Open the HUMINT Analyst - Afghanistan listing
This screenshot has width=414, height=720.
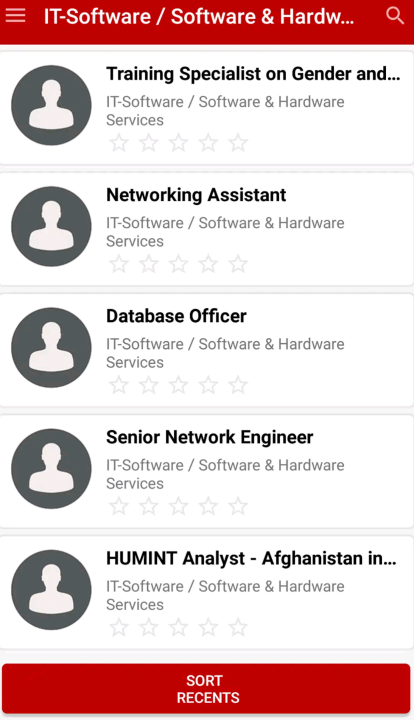[252, 559]
